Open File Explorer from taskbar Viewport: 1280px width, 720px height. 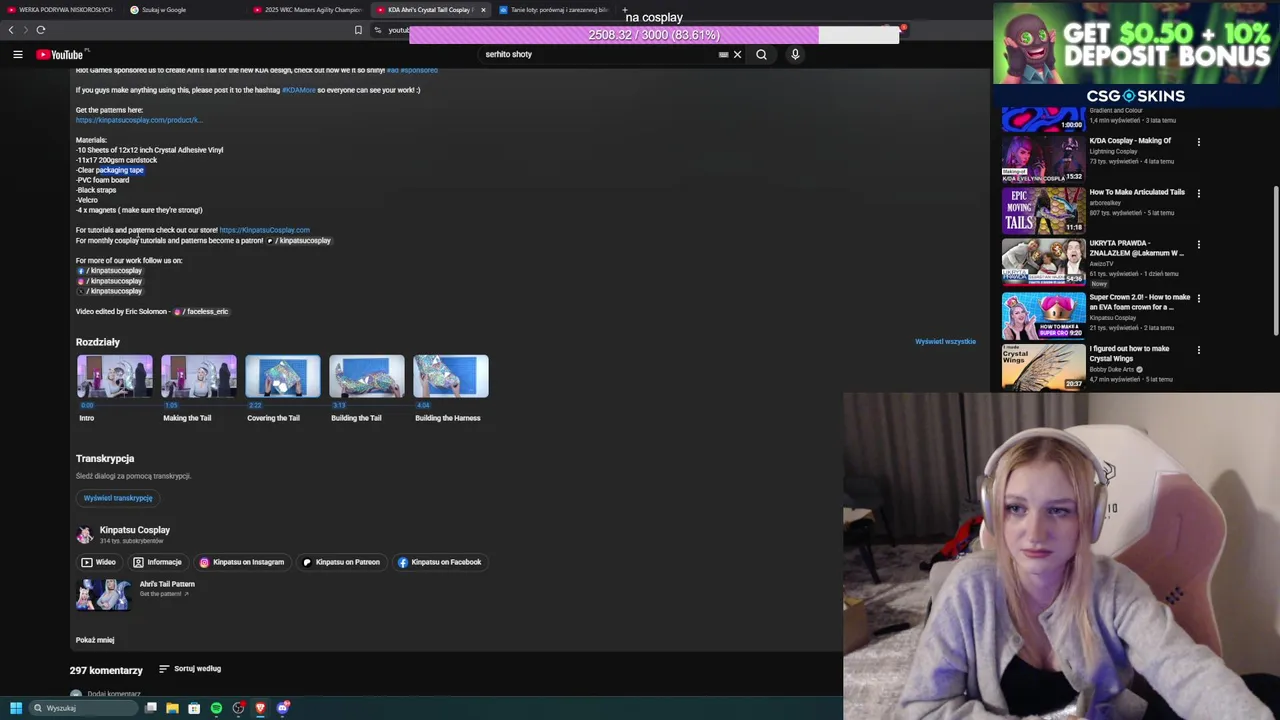click(x=172, y=708)
